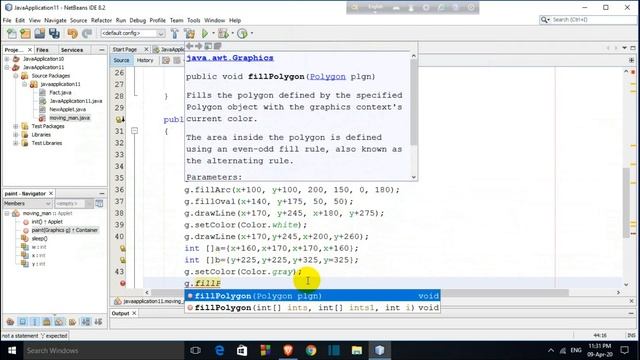Click the Save All toolbar icon

(x=54, y=33)
